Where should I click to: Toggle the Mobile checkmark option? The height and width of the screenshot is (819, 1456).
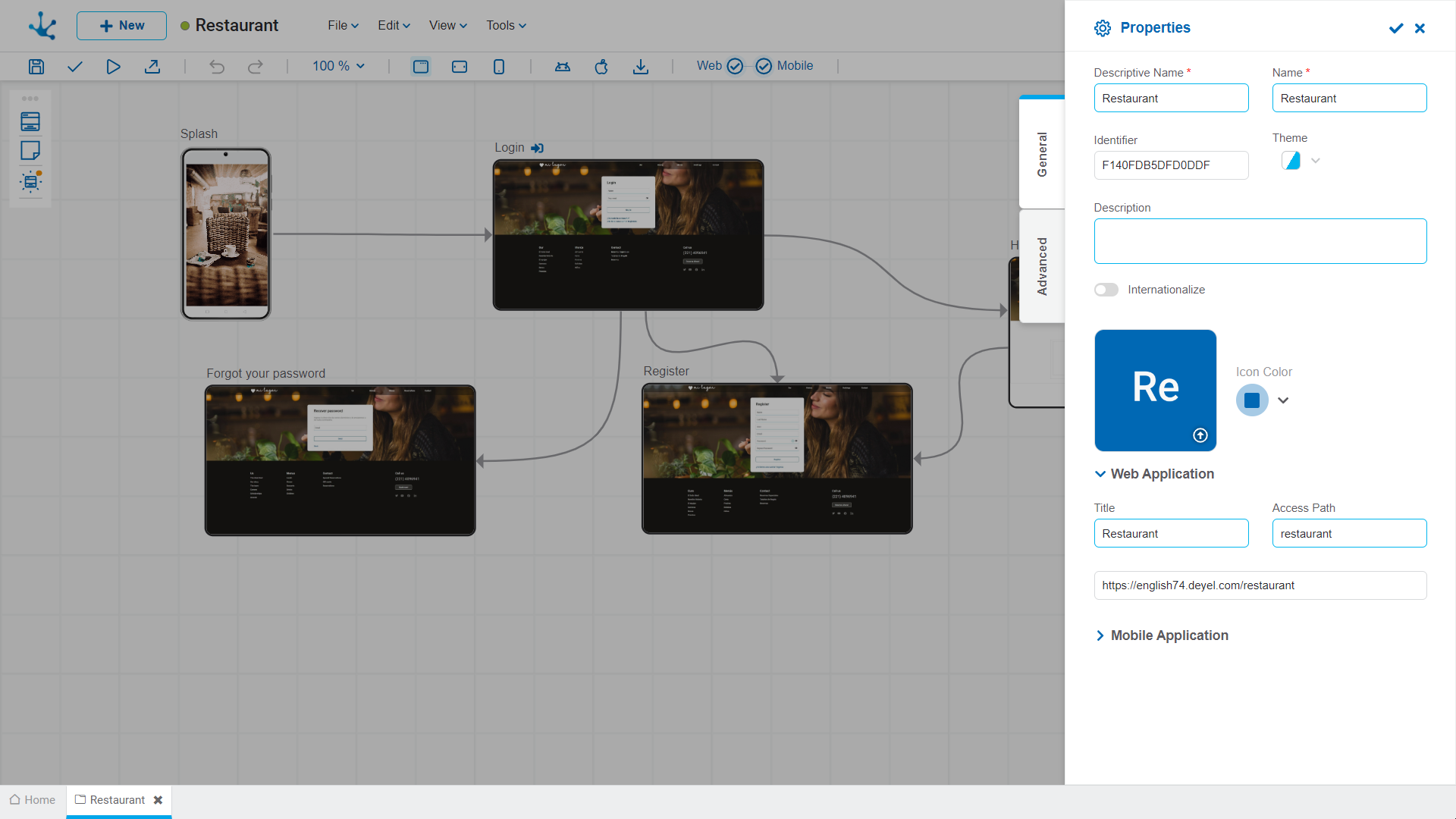(764, 66)
